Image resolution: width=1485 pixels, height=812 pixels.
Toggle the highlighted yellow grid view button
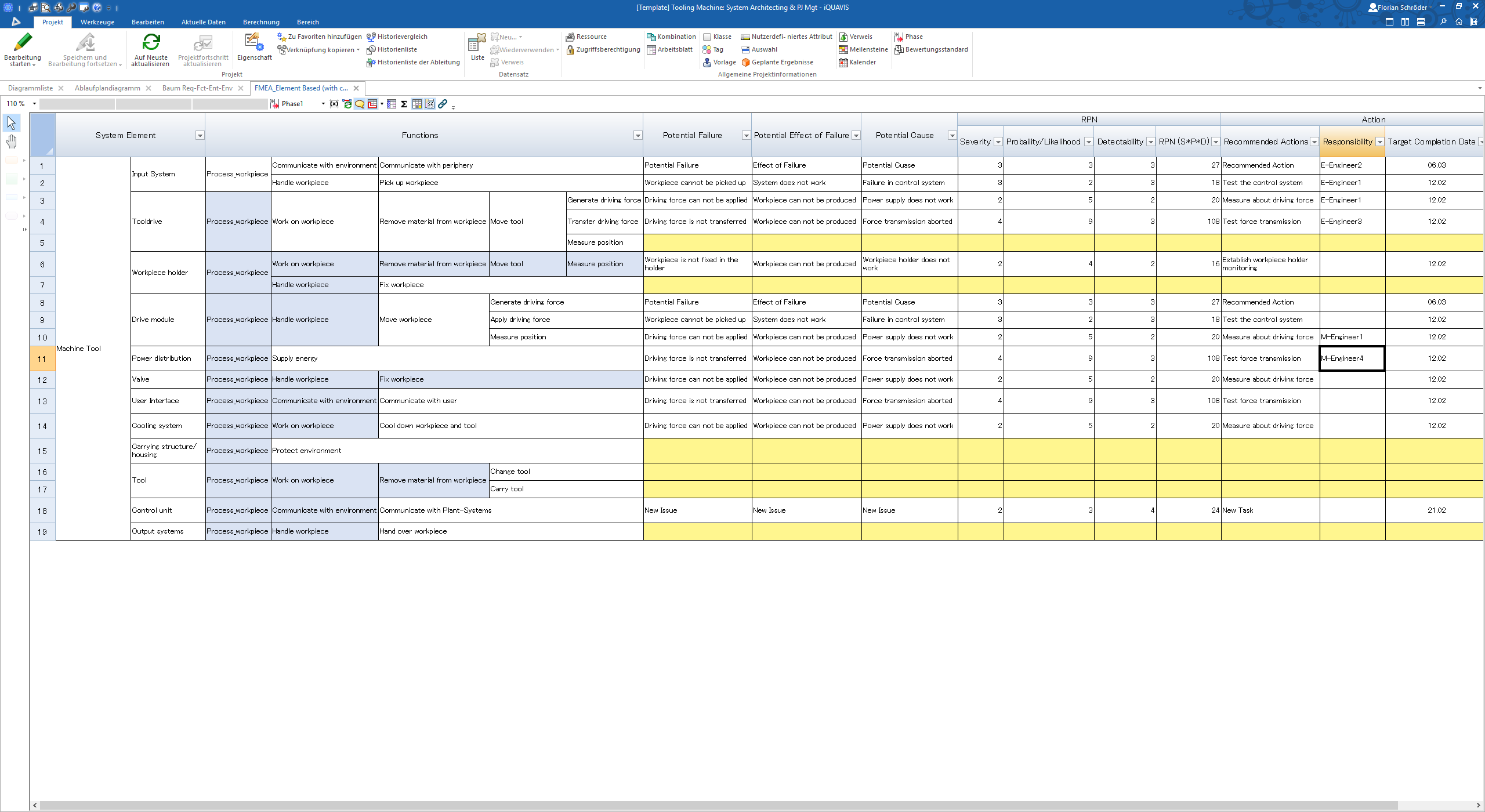tap(417, 104)
